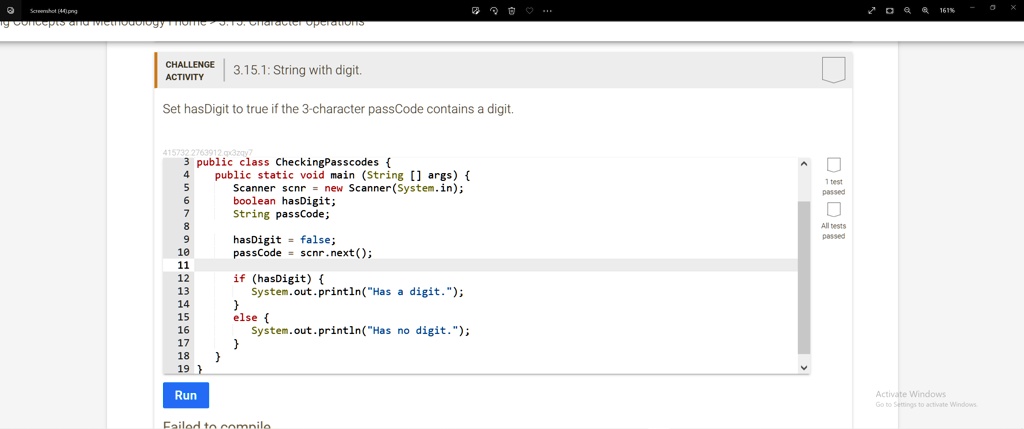
Task: Click the Screenshot (44).png file name
Action: [54, 11]
